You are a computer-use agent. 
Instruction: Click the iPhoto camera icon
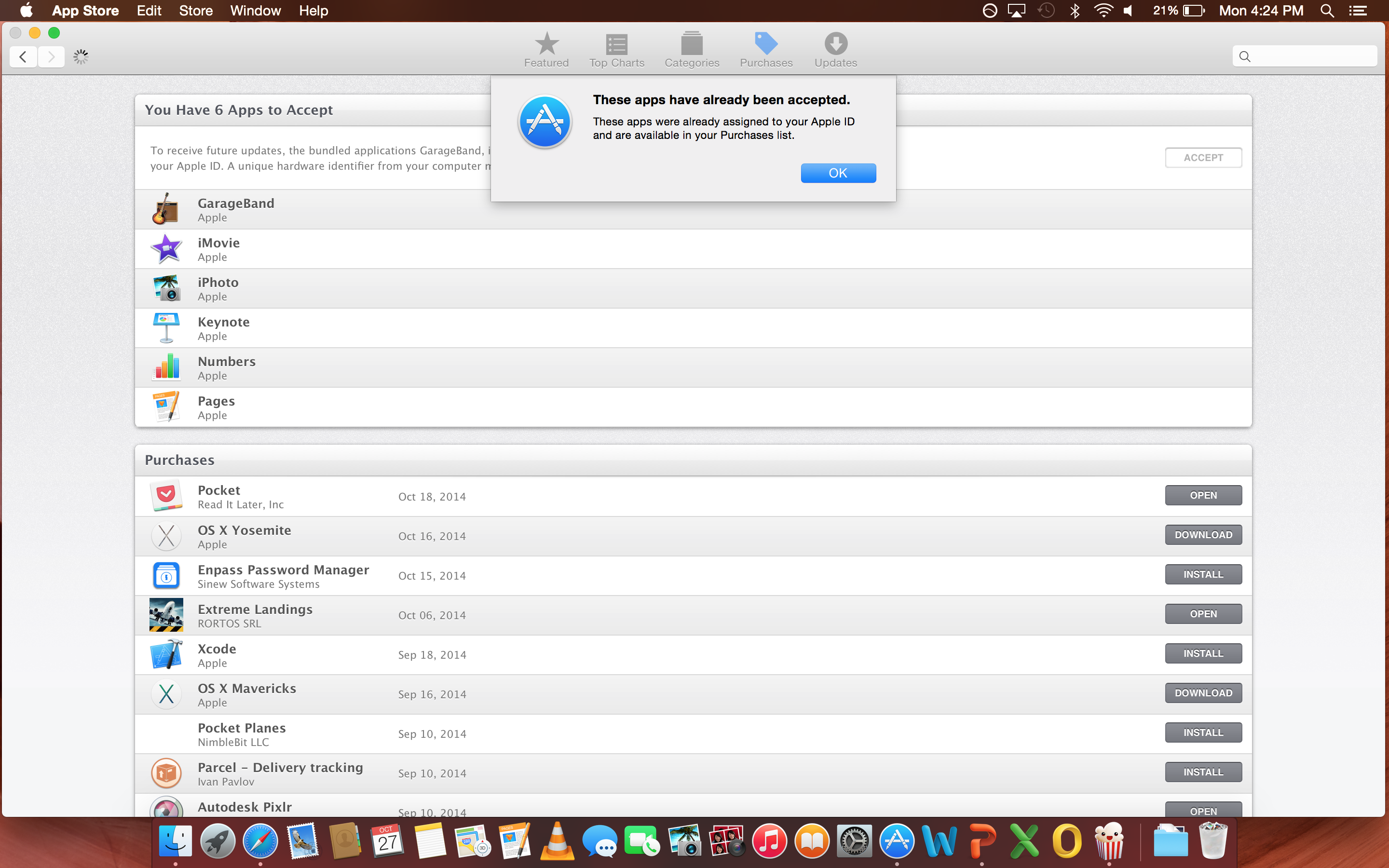point(166,288)
